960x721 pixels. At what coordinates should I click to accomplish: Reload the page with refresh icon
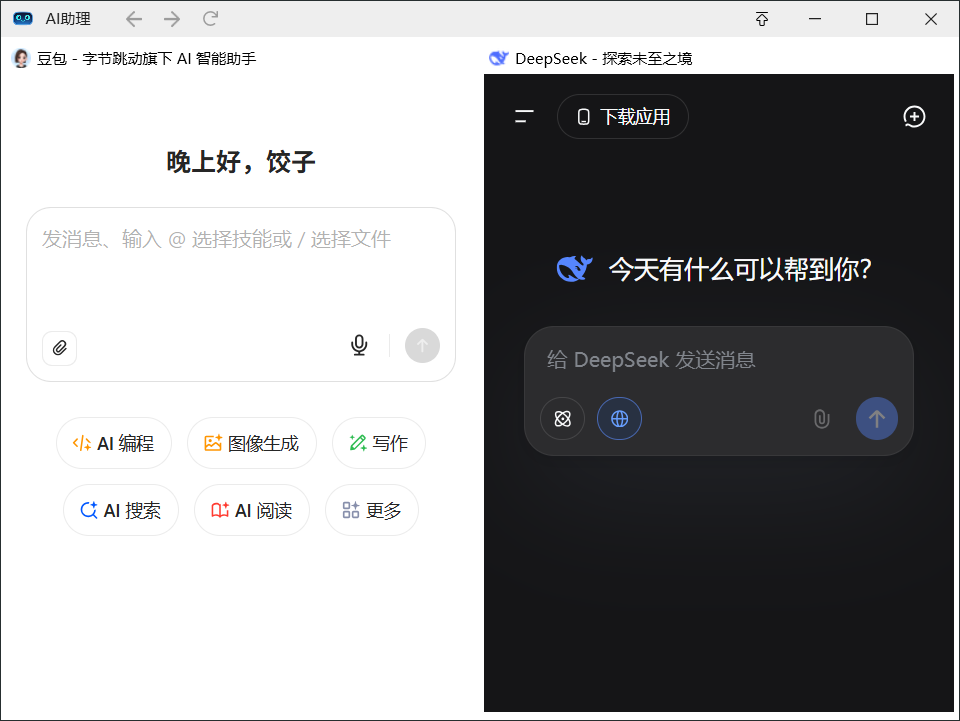[x=211, y=19]
